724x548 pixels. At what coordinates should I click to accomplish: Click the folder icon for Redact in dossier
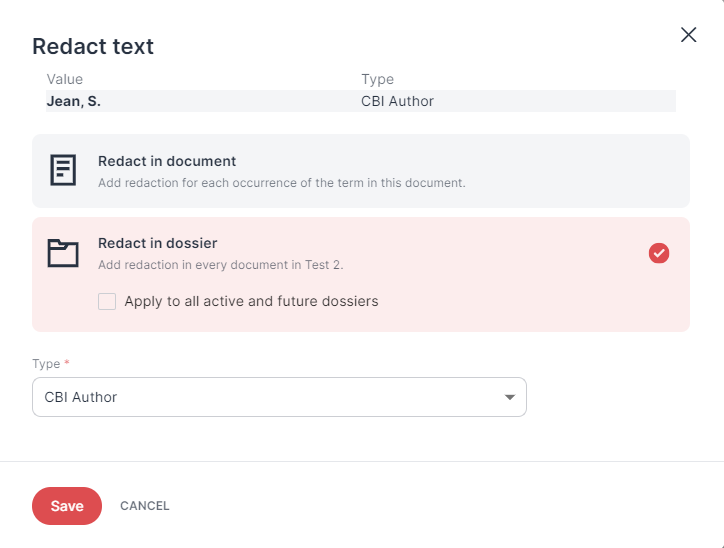coord(63,253)
